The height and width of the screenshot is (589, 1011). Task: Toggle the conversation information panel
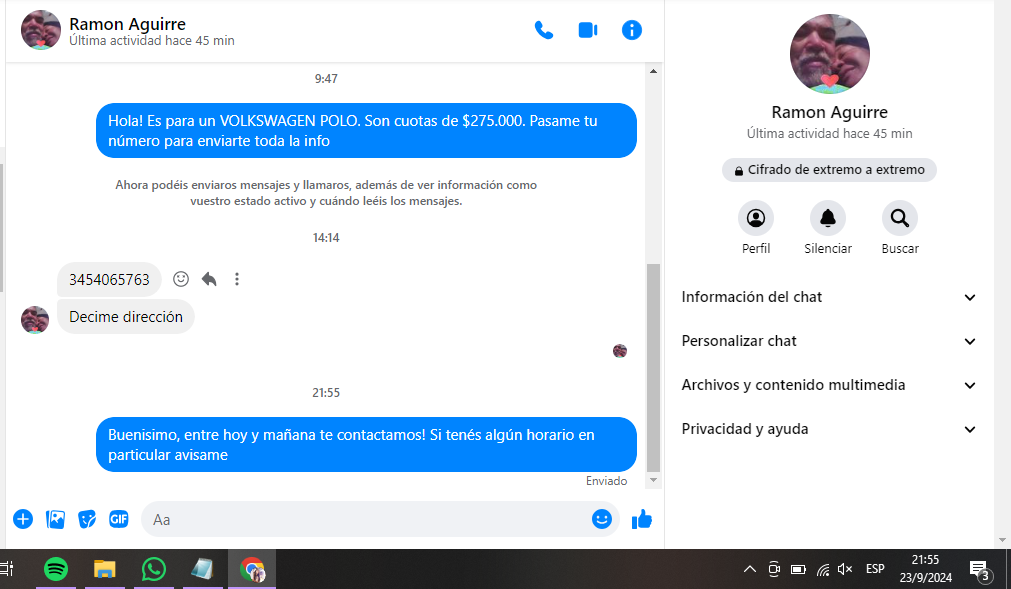(x=632, y=30)
